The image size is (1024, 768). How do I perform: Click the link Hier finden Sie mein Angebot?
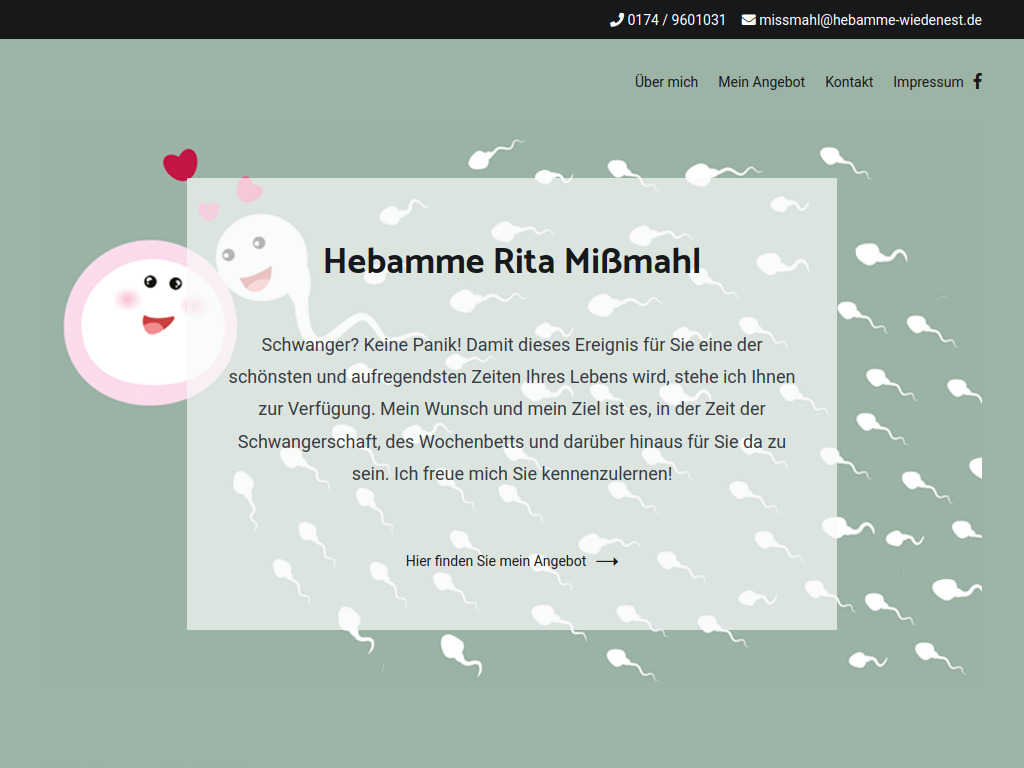pyautogui.click(x=495, y=561)
